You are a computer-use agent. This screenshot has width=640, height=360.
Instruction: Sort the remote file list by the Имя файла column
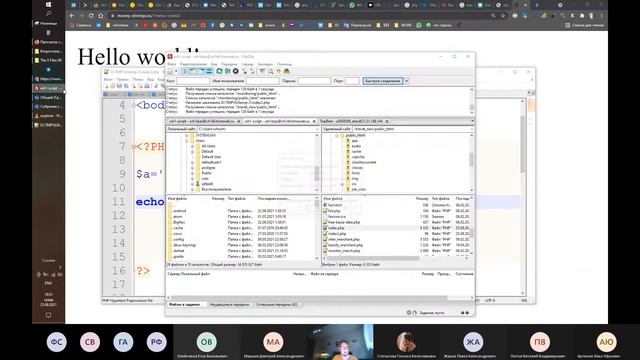click(333, 198)
